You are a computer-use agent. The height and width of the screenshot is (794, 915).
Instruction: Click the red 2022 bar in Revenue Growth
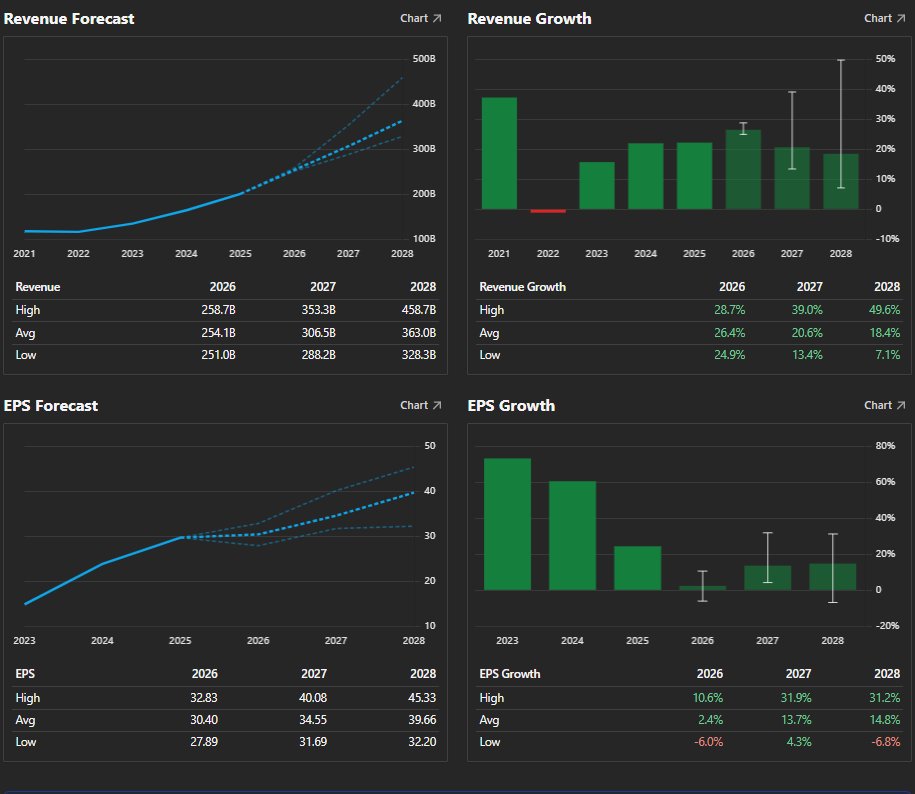(x=548, y=211)
